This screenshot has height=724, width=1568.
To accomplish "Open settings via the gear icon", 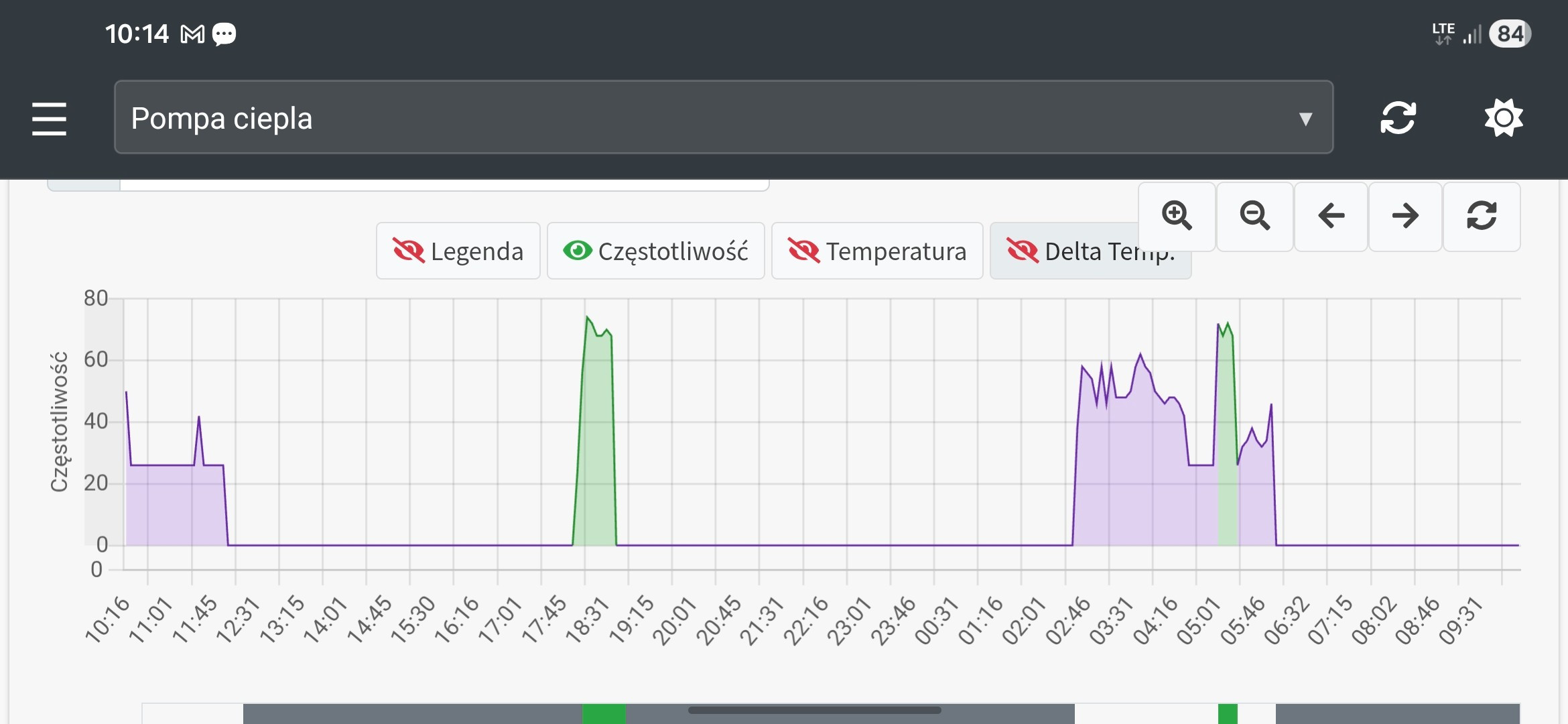I will coord(1503,118).
